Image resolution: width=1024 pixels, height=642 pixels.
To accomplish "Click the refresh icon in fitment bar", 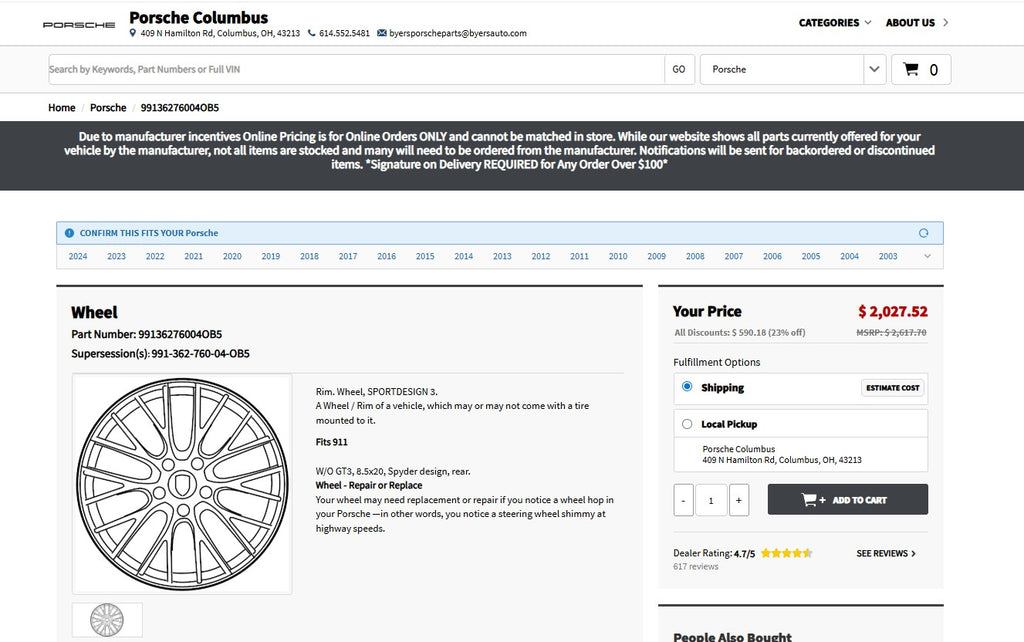I will (923, 233).
